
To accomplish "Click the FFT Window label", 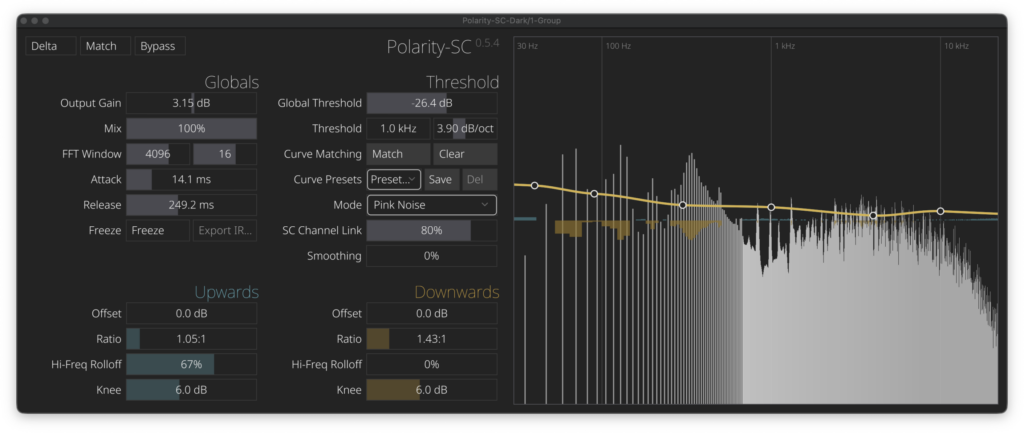I will click(x=92, y=154).
